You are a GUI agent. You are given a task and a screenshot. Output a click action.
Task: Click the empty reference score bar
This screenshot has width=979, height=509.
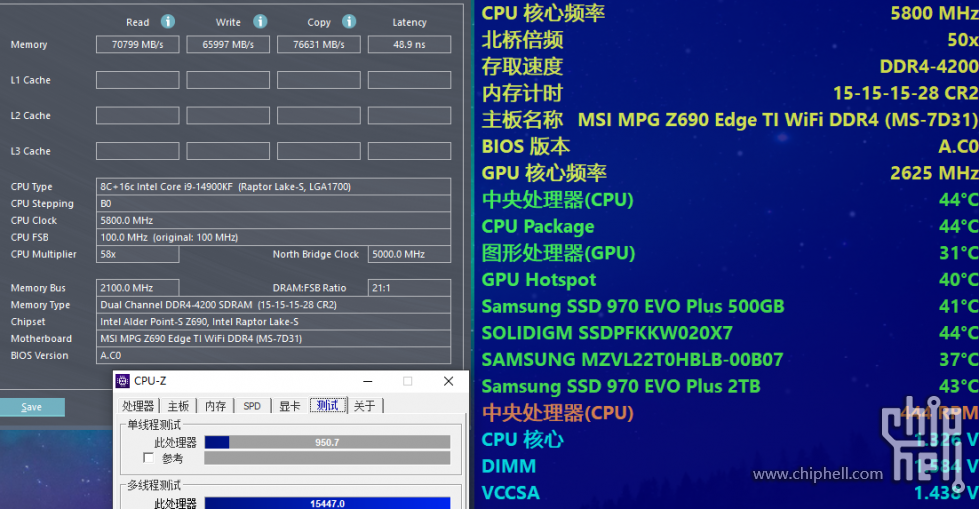click(327, 458)
